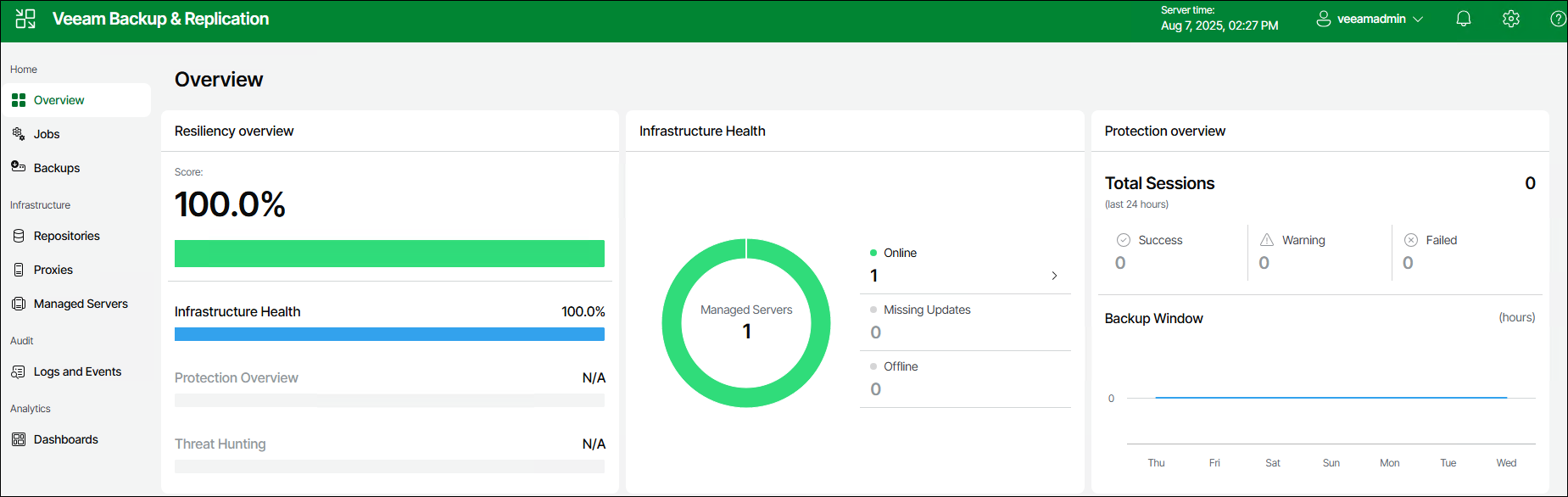Click the green resiliency score bar
This screenshot has width=1568, height=497.
(389, 254)
